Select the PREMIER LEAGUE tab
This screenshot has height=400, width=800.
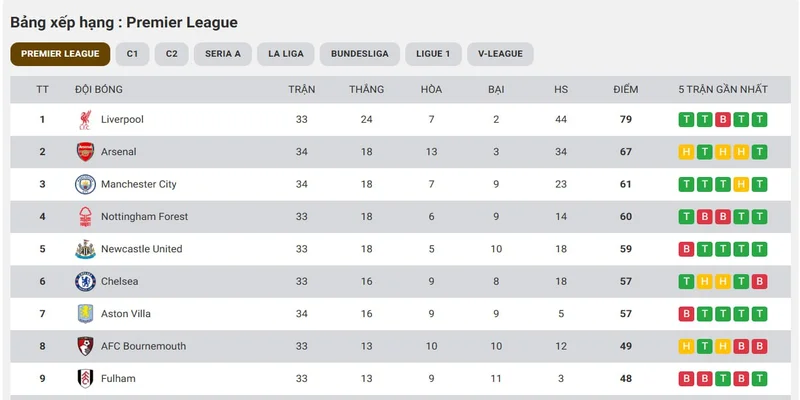click(x=60, y=54)
